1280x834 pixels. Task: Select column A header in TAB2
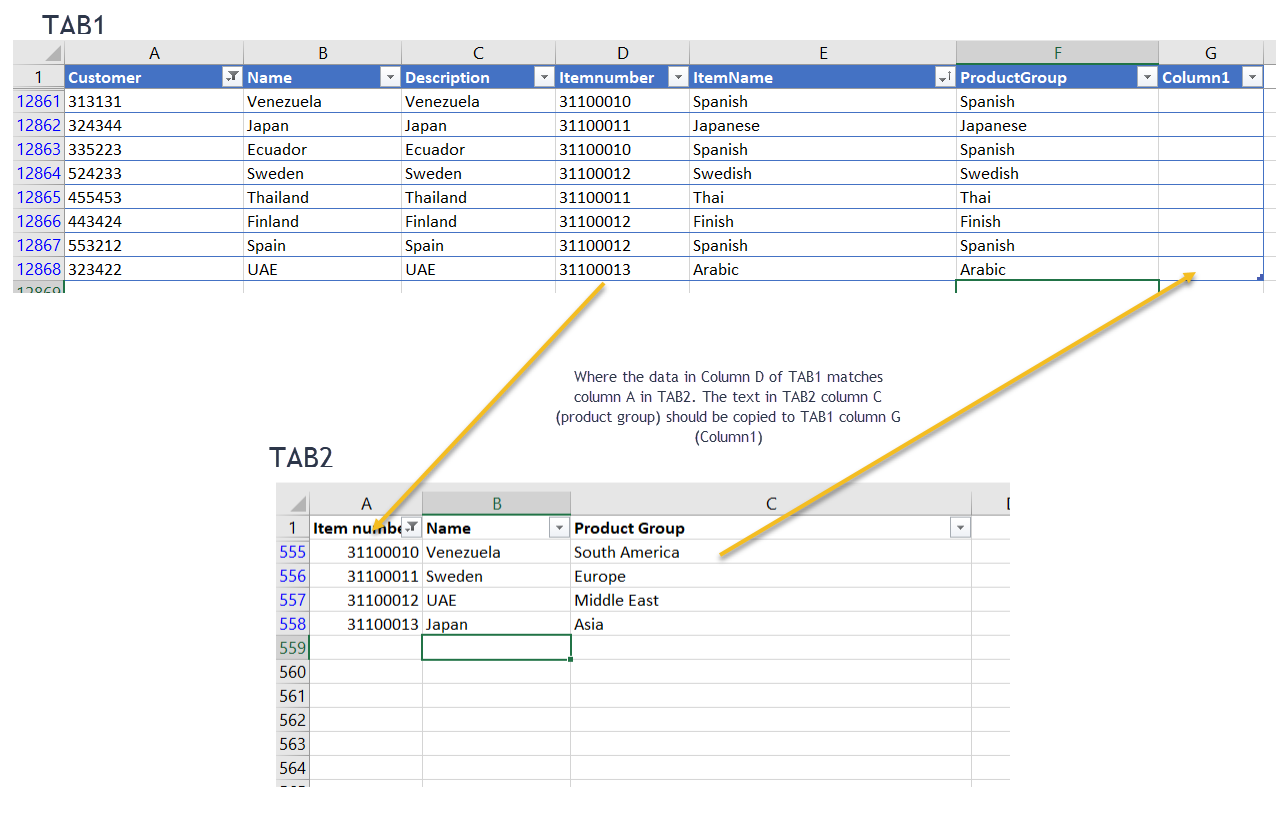[366, 504]
